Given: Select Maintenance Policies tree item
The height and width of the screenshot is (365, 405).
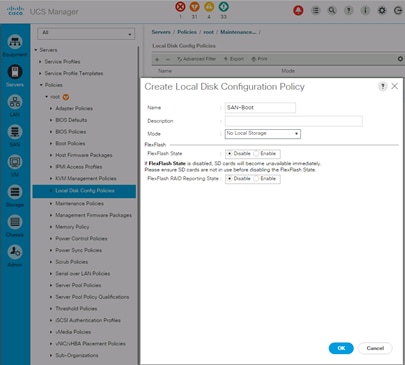Looking at the screenshot, I should coord(79,203).
